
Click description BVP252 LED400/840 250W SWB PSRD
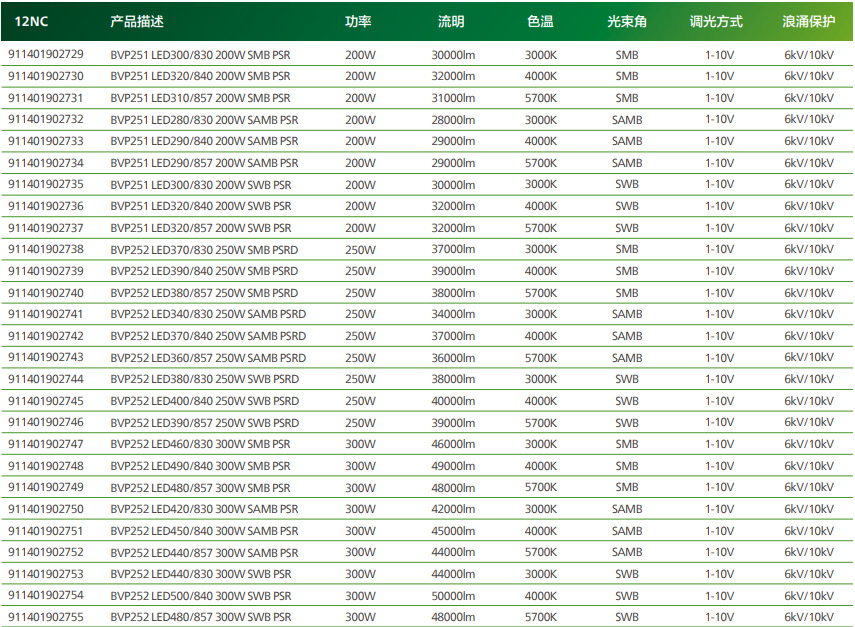pyautogui.click(x=204, y=401)
